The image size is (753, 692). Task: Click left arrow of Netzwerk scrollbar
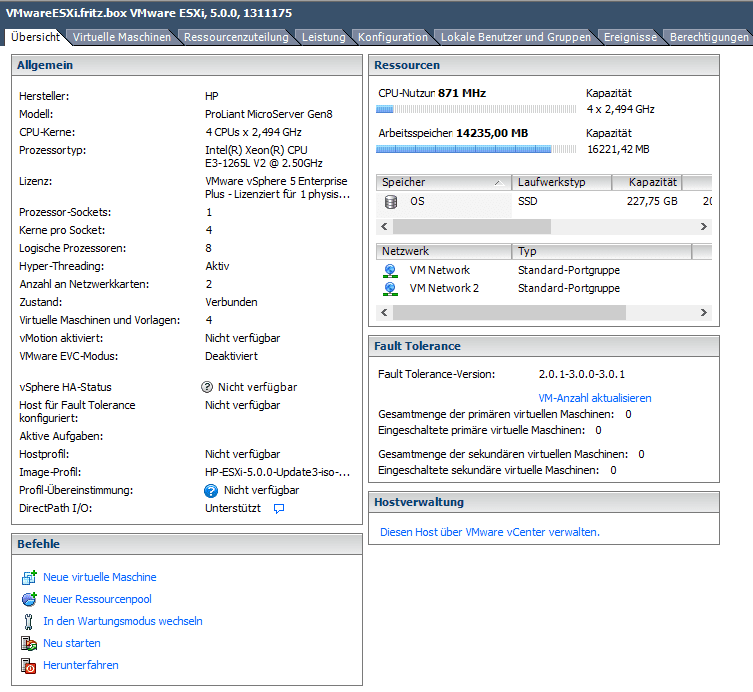(384, 313)
